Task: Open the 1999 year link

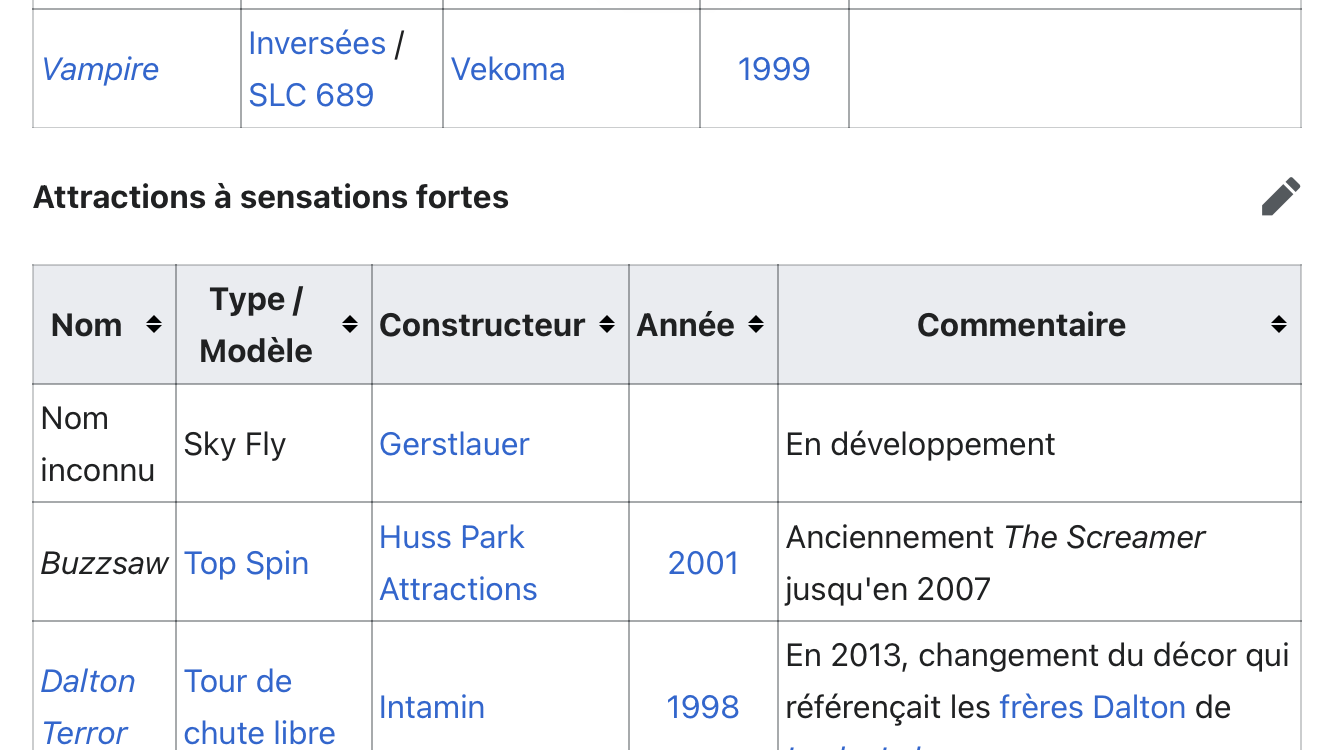Action: [x=773, y=70]
